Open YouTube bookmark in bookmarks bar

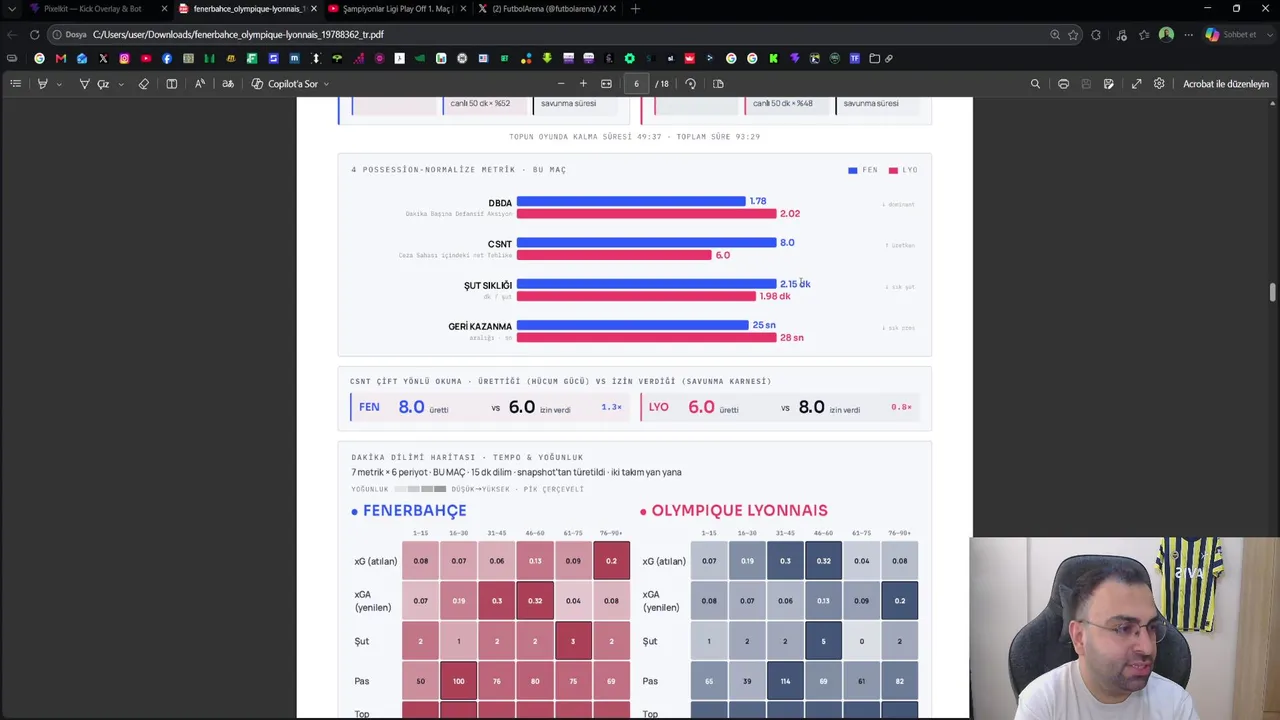[146, 58]
